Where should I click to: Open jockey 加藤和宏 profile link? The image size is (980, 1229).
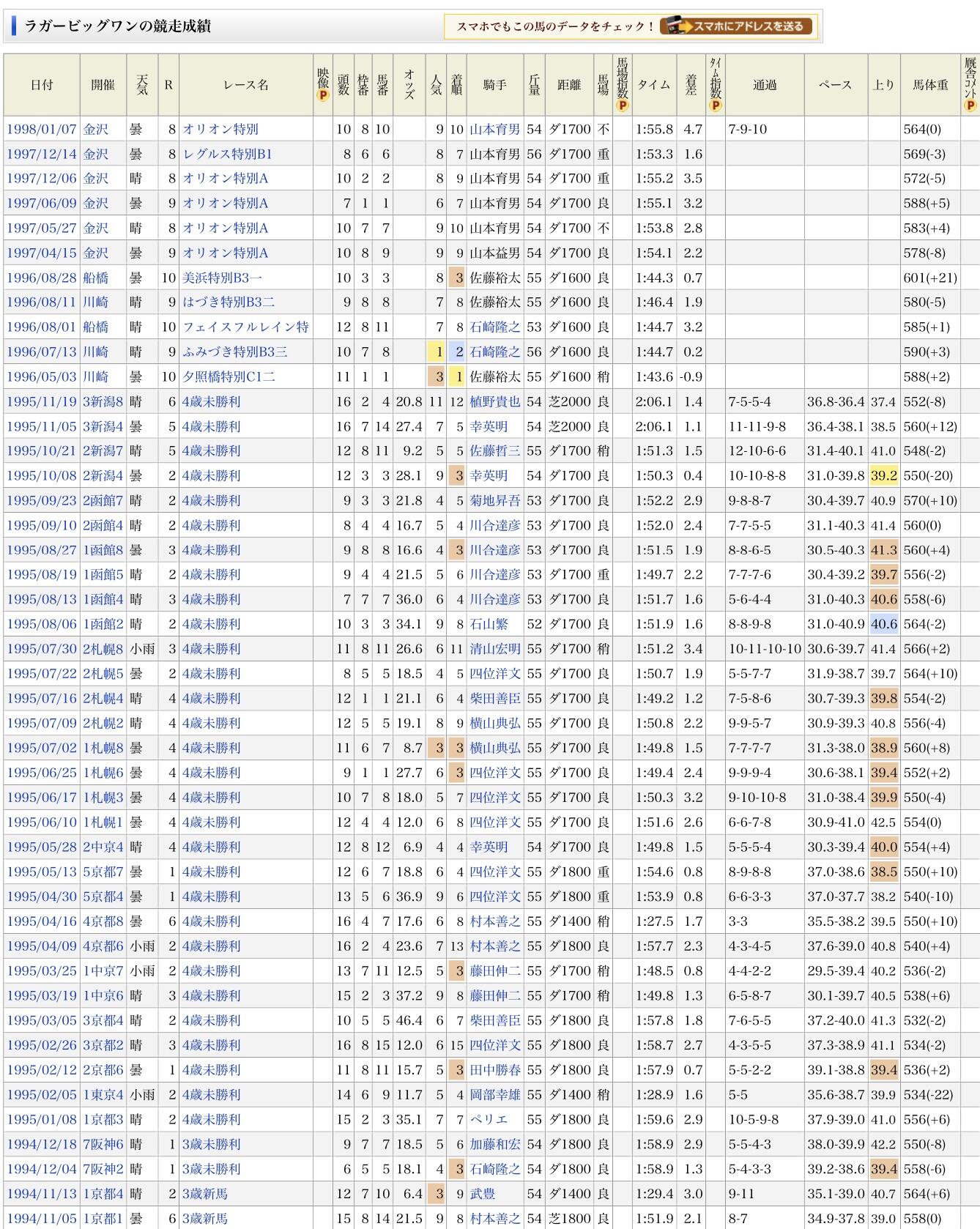(495, 1144)
